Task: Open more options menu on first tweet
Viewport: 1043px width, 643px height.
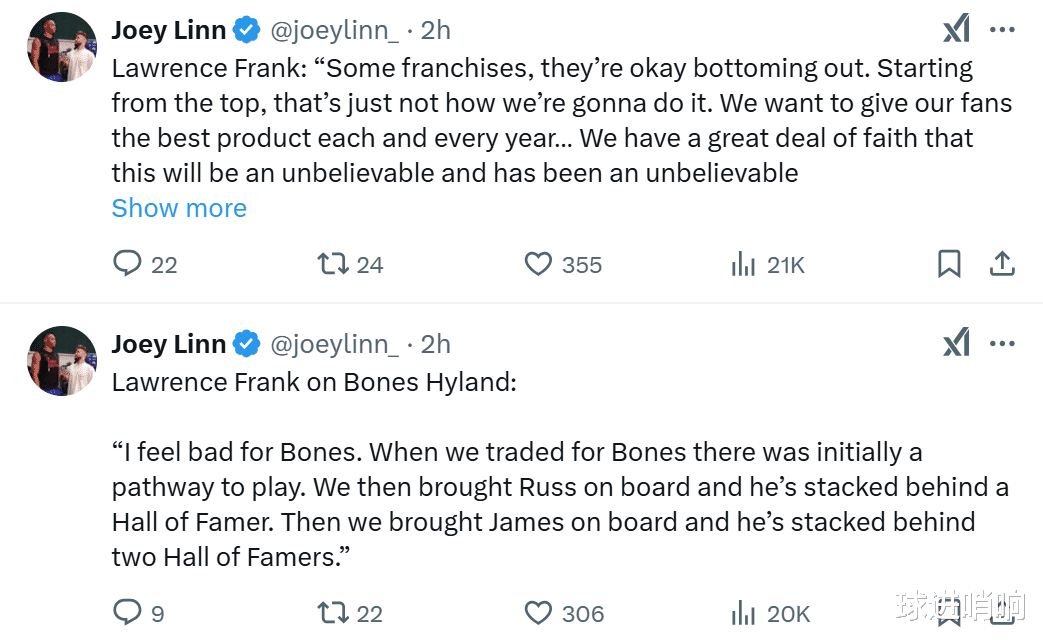Action: (1002, 30)
